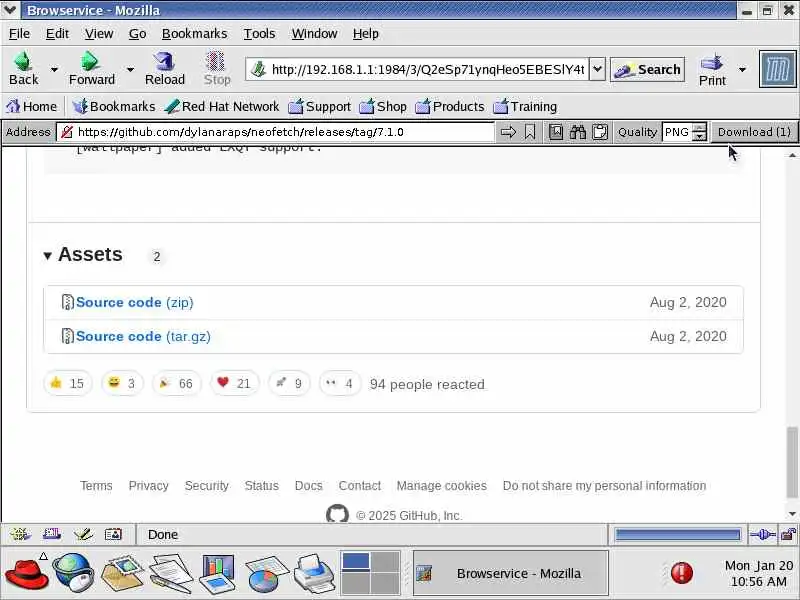This screenshot has height=600, width=800.
Task: Toggle the rocket reaction 9
Action: [x=289, y=384]
